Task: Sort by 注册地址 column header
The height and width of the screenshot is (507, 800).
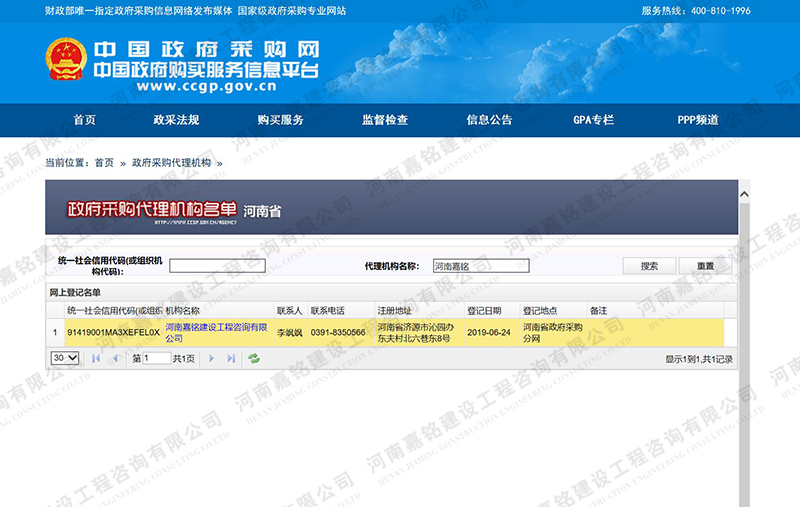Action: 420,311
